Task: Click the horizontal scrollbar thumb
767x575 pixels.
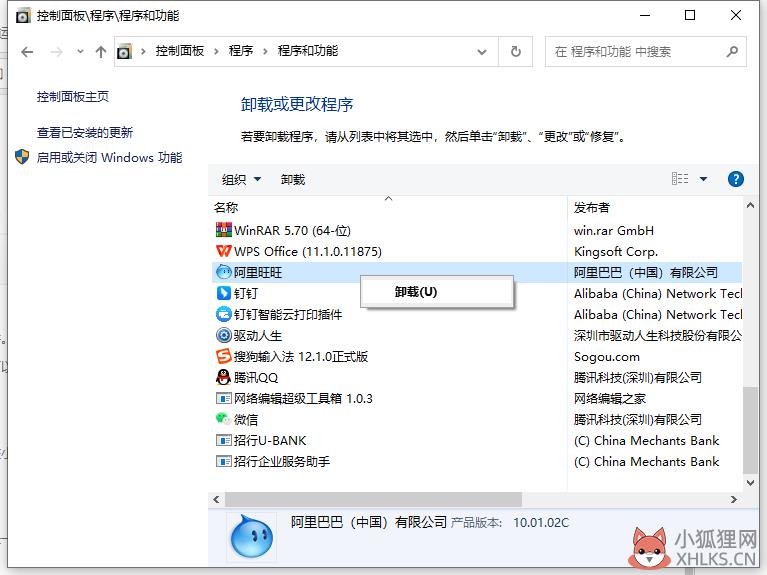Action: point(373,499)
